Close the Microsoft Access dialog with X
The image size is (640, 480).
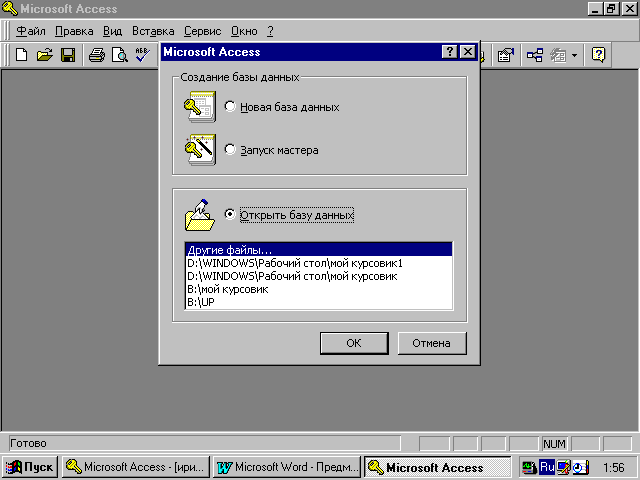pyautogui.click(x=468, y=52)
